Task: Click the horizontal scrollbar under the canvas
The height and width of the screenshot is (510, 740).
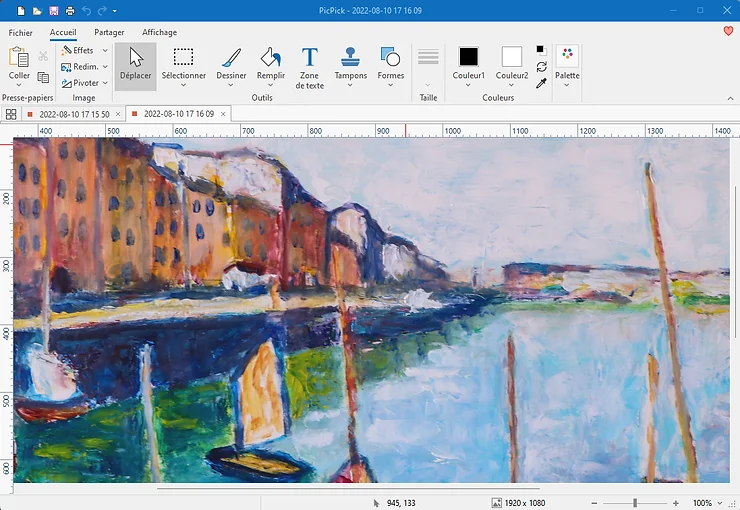Action: pos(348,489)
